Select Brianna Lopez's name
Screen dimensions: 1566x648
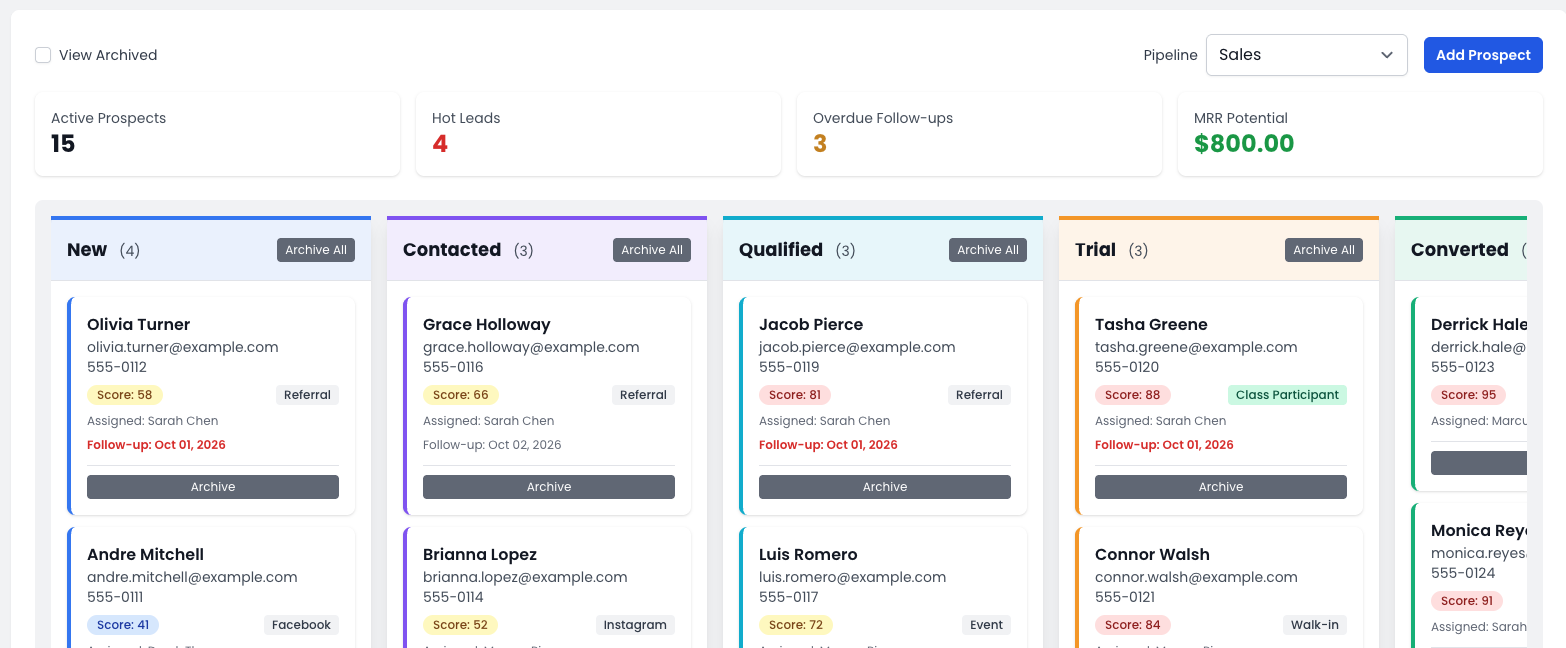coord(480,554)
